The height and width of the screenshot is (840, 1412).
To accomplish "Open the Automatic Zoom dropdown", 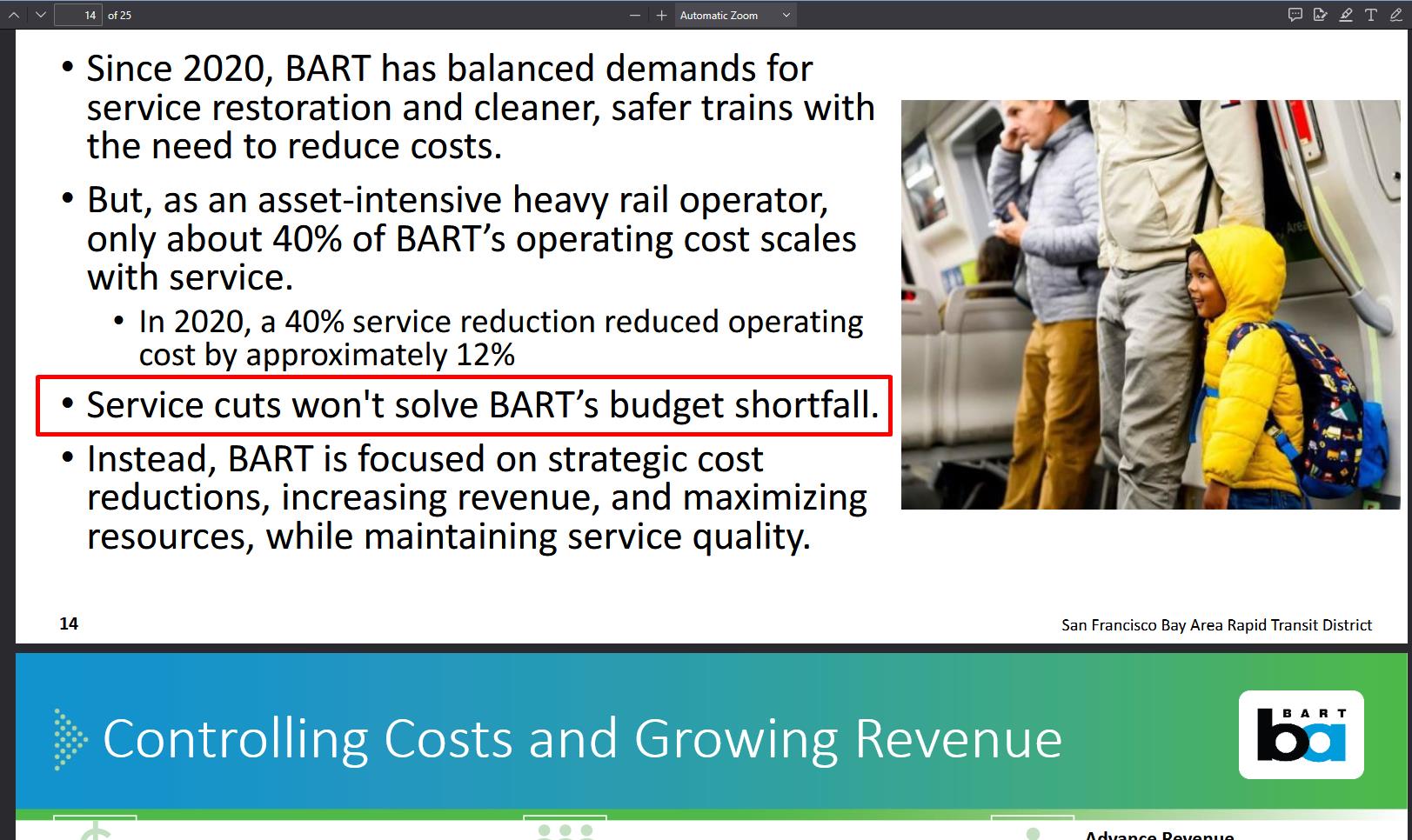I will [x=735, y=15].
